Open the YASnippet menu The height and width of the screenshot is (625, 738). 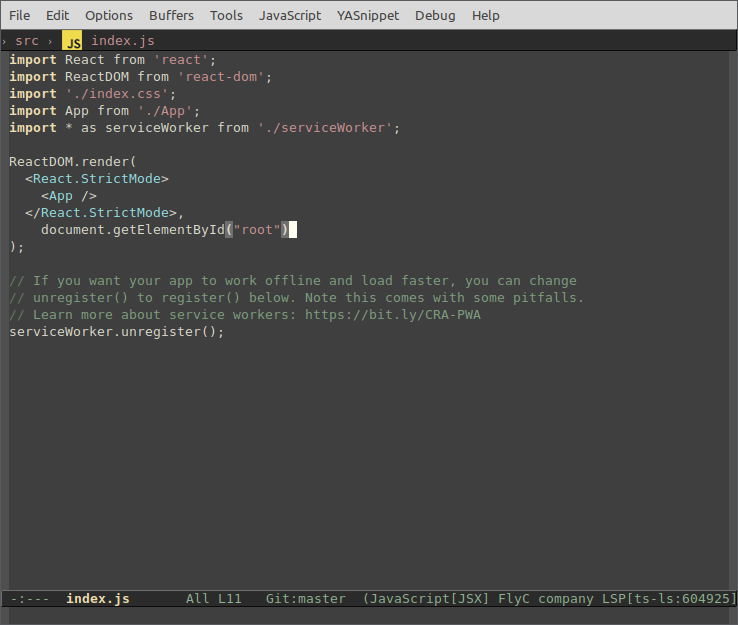[368, 15]
